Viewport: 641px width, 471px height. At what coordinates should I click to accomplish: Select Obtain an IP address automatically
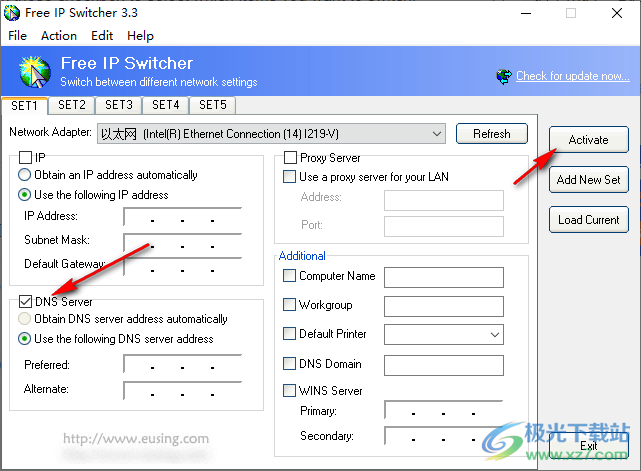coord(25,175)
